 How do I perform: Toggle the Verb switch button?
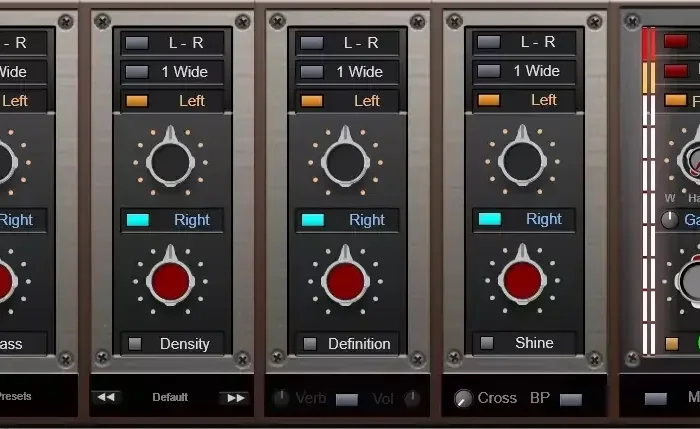347,400
